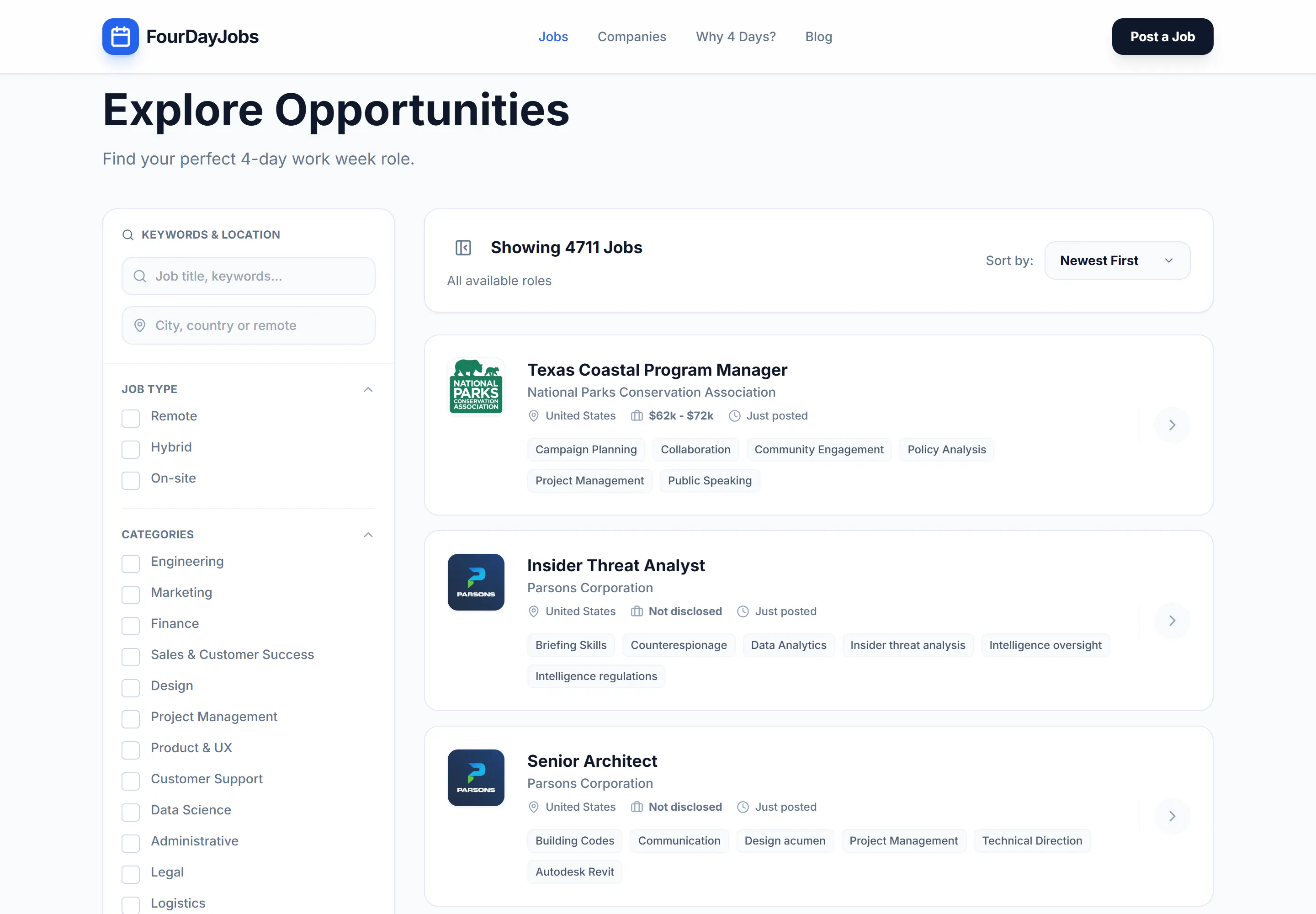Click the Building Codes tag
This screenshot has width=1316, height=914.
574,841
